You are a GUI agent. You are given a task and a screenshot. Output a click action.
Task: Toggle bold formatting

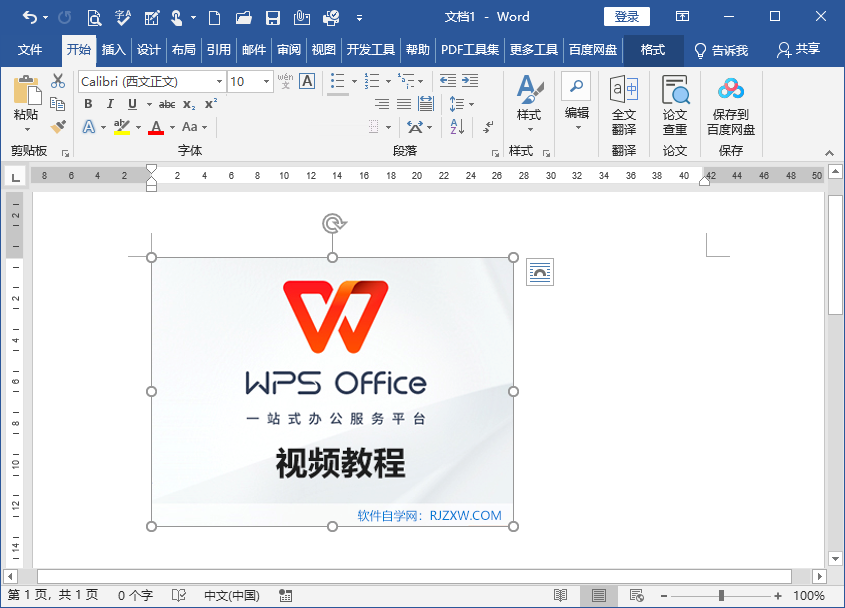point(89,103)
